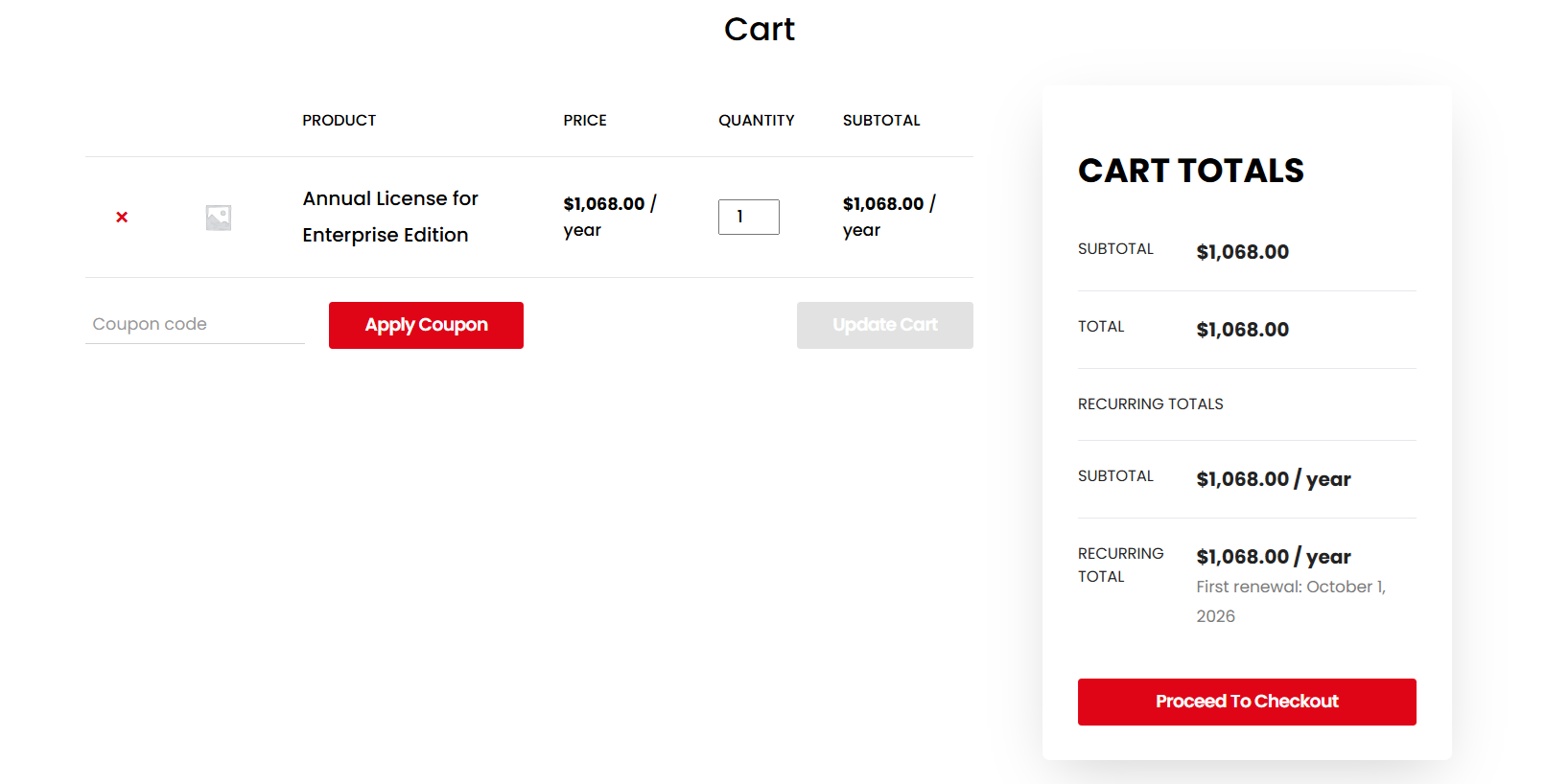Open the Annual License for Enterprise Edition link
This screenshot has height=784, width=1545.
[x=389, y=217]
